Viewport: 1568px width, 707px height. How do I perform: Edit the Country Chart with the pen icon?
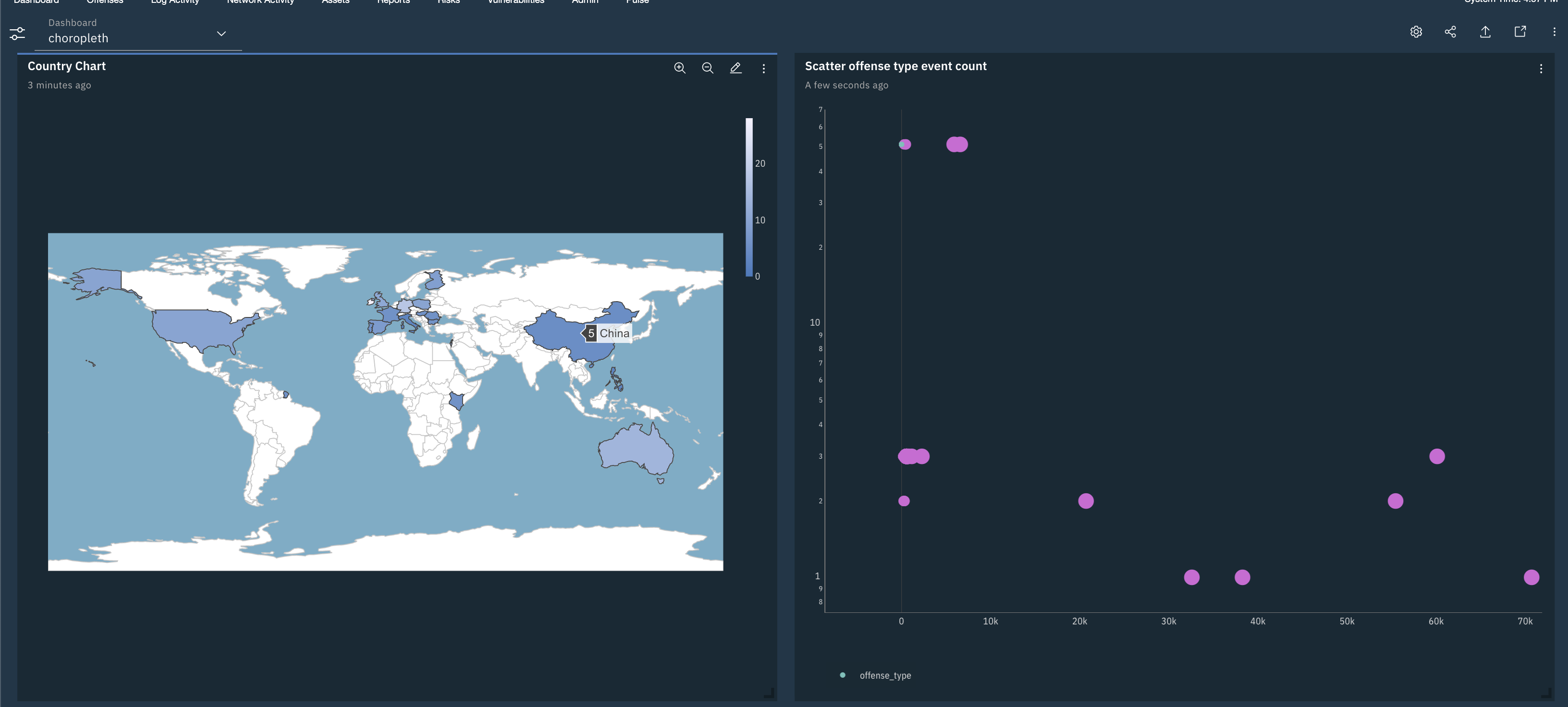[x=736, y=68]
